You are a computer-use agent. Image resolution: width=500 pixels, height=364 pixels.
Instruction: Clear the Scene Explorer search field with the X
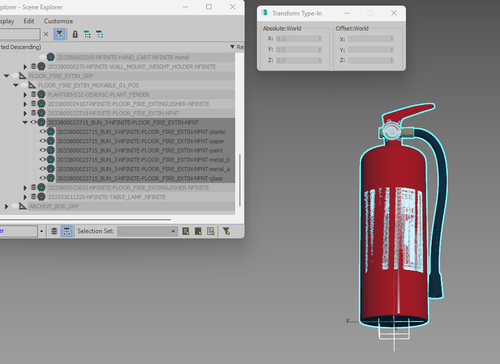click(46, 34)
